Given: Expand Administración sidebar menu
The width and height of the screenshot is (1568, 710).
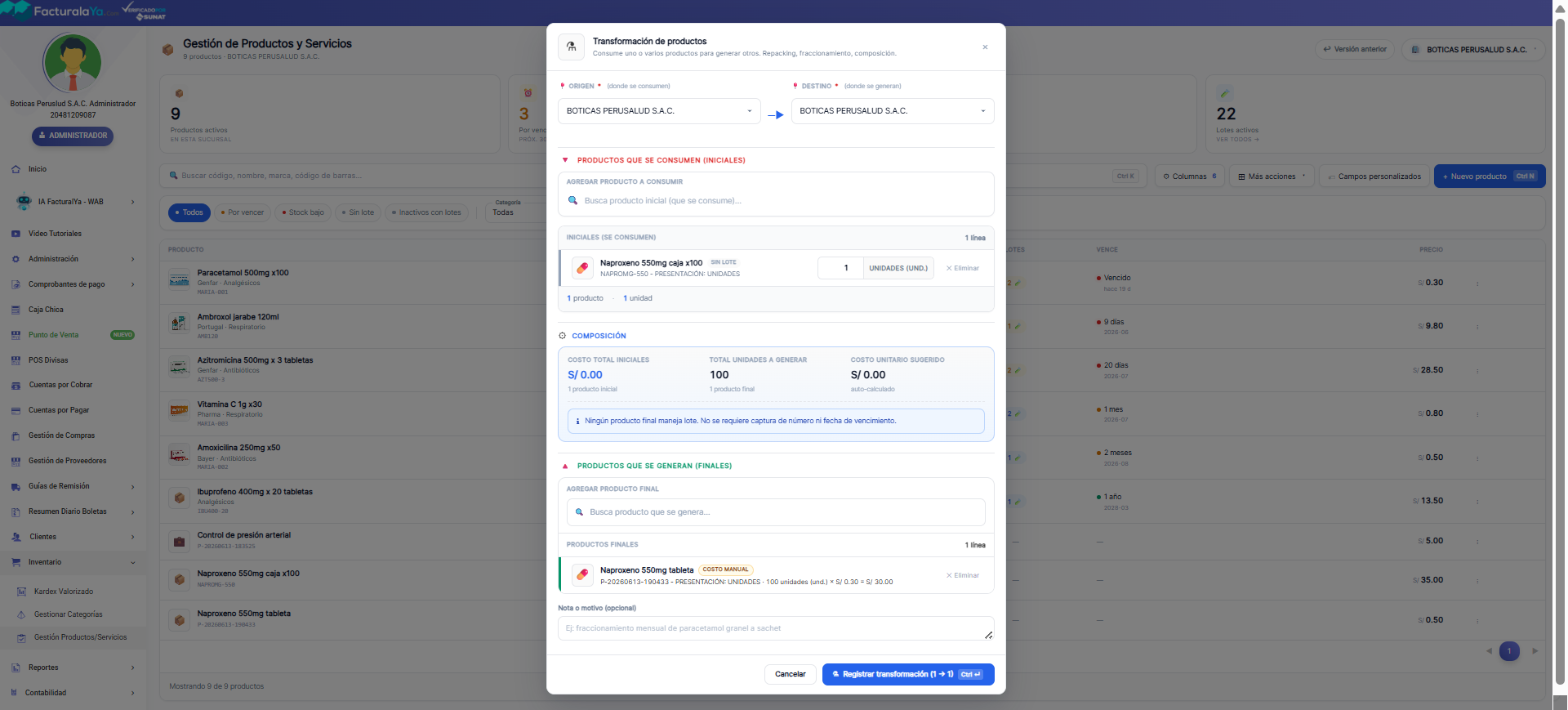Looking at the screenshot, I should coord(73,259).
